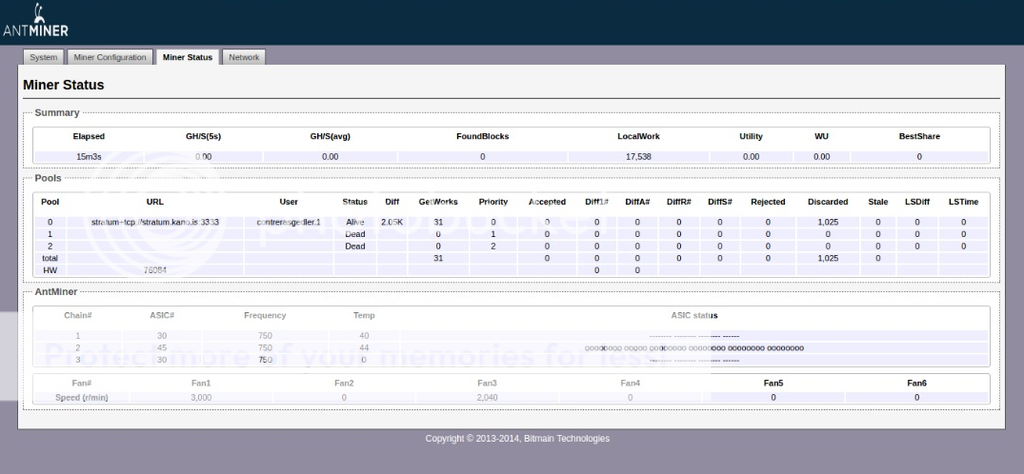Click the Alive status of pool 0
Screen dimensions: 1024x474
pos(355,222)
